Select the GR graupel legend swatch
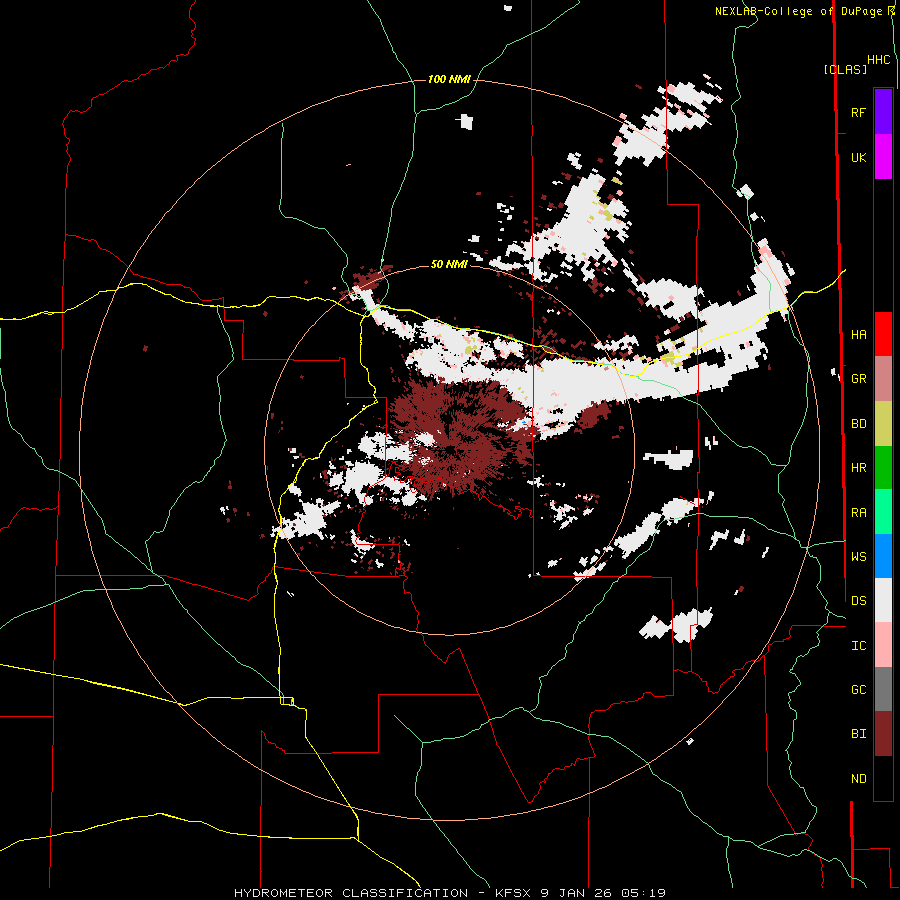The width and height of the screenshot is (900, 900). 883,379
